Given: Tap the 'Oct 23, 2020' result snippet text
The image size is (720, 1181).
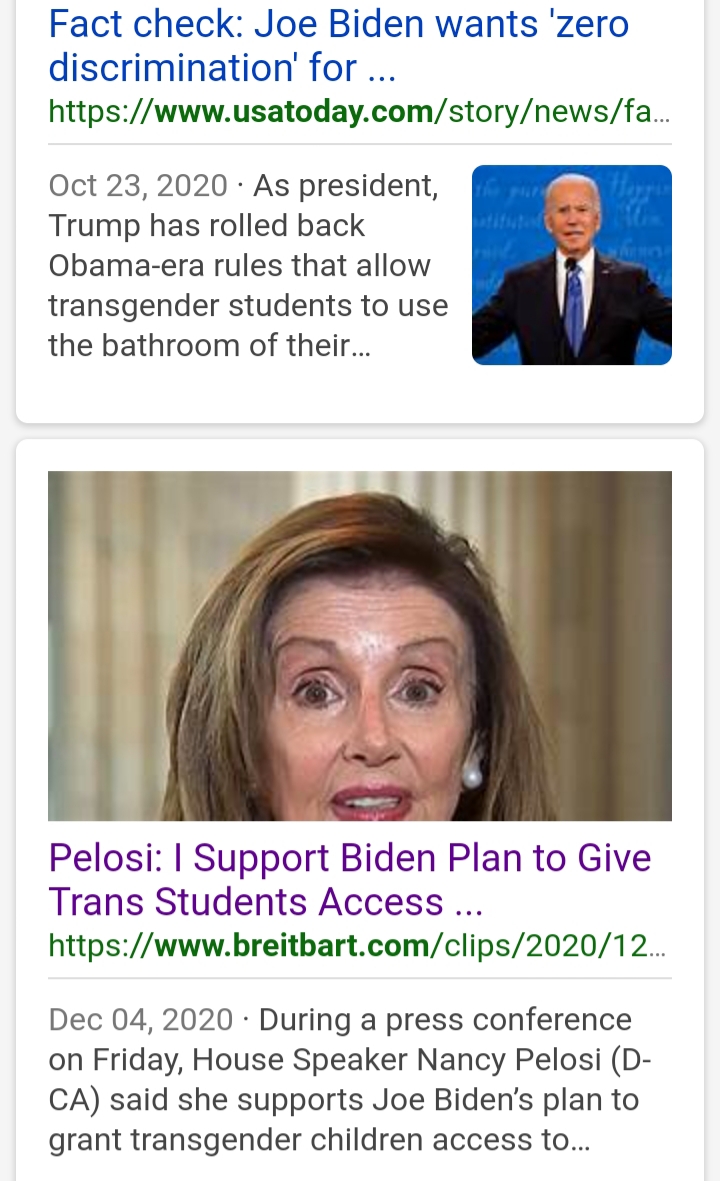Looking at the screenshot, I should [x=249, y=265].
